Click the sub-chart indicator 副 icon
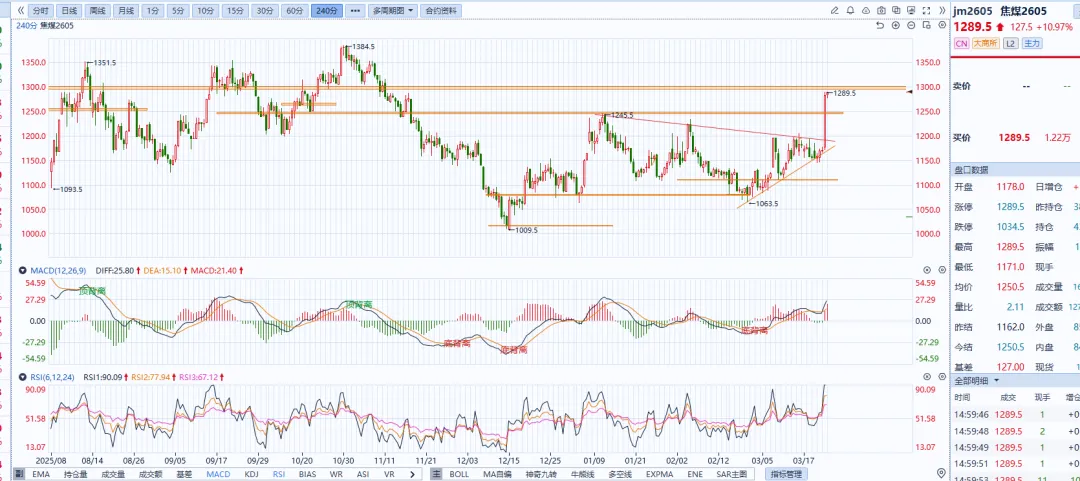1080x481 pixels. 19,474
